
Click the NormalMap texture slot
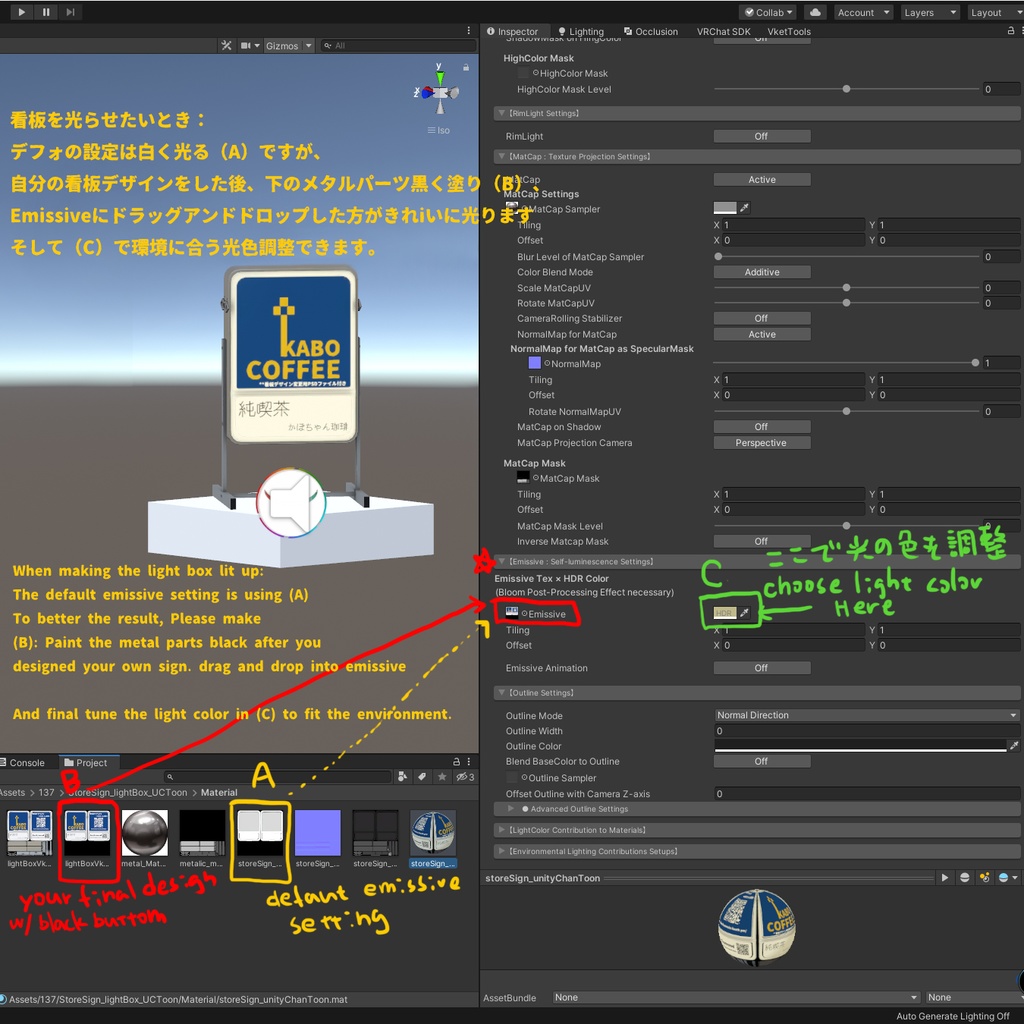coord(534,363)
